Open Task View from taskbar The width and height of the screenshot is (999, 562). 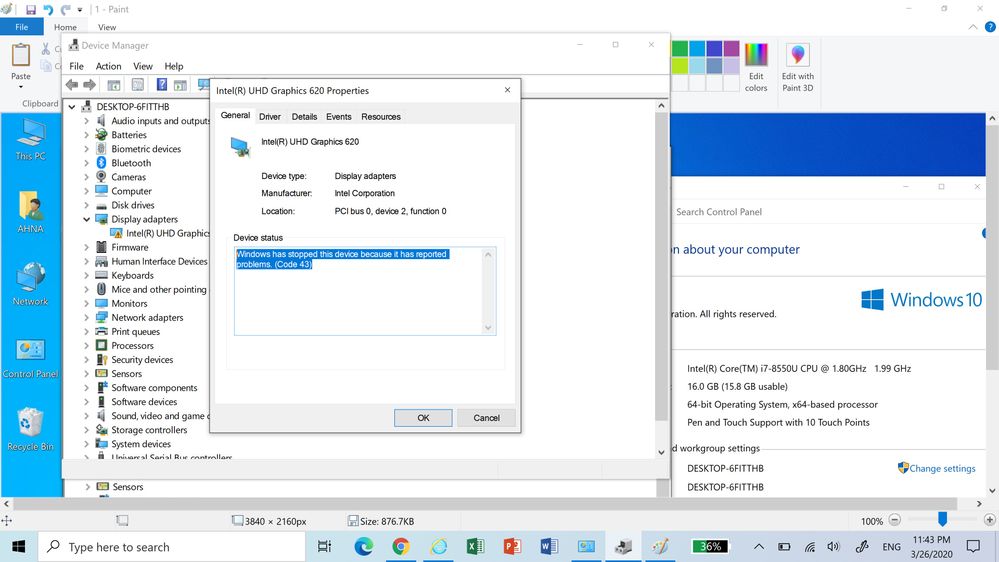(x=324, y=547)
